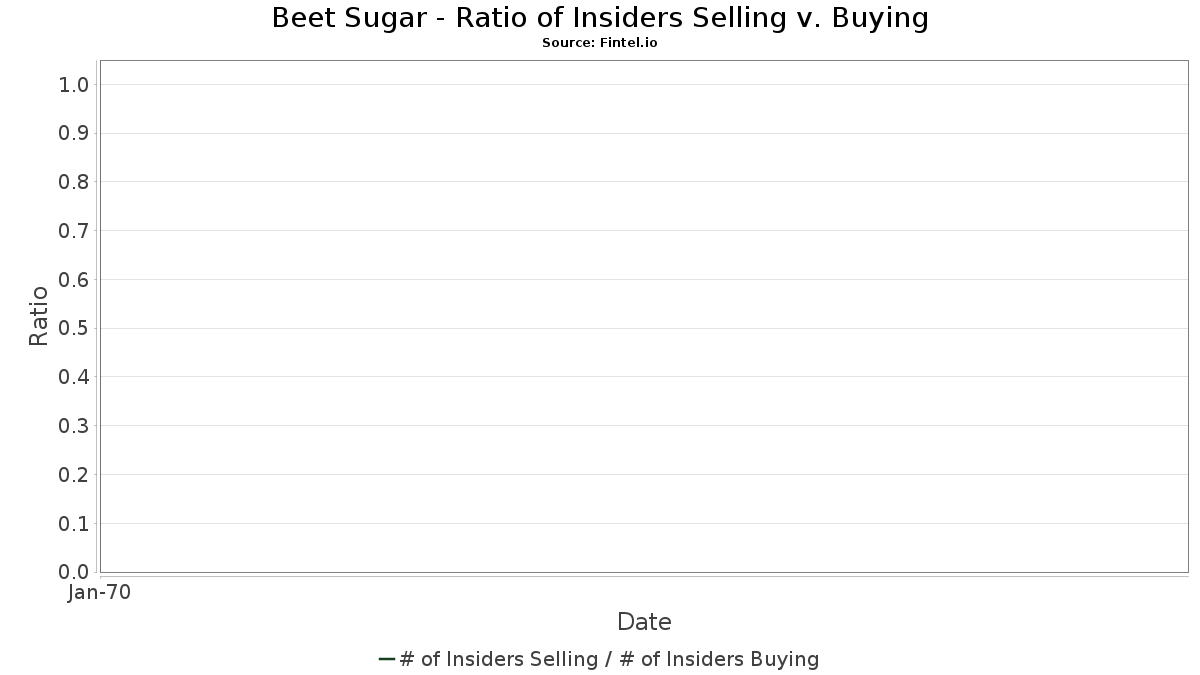
Task: Select the 0.3 y-axis tick label
Action: coord(75,426)
